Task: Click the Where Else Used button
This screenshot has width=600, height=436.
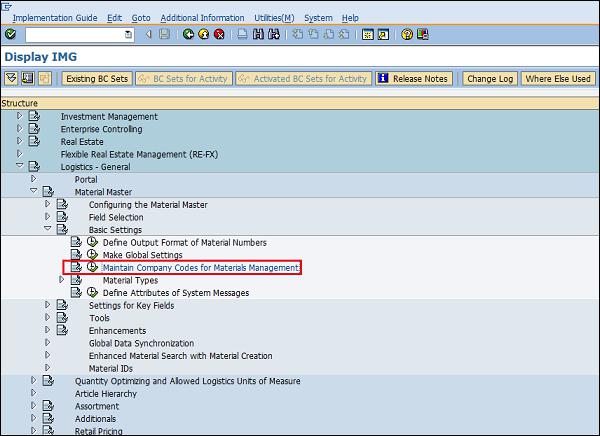Action: [x=558, y=79]
